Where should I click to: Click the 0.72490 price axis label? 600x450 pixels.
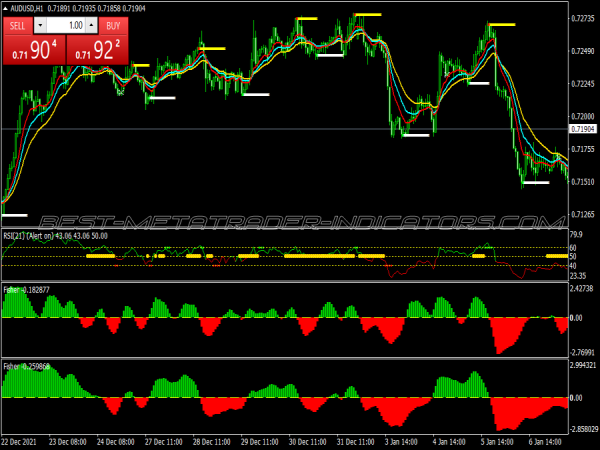(x=583, y=51)
